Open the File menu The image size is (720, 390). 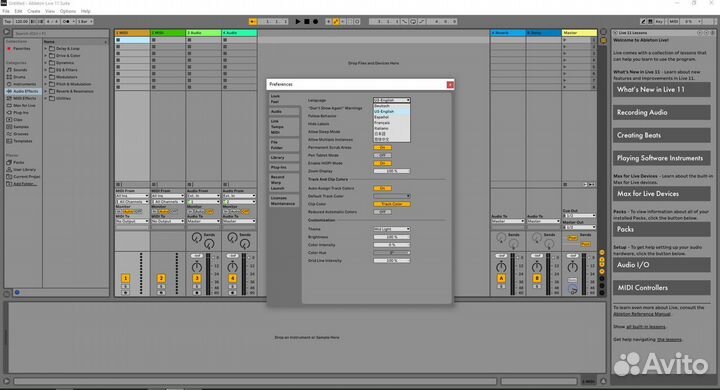[x=6, y=11]
